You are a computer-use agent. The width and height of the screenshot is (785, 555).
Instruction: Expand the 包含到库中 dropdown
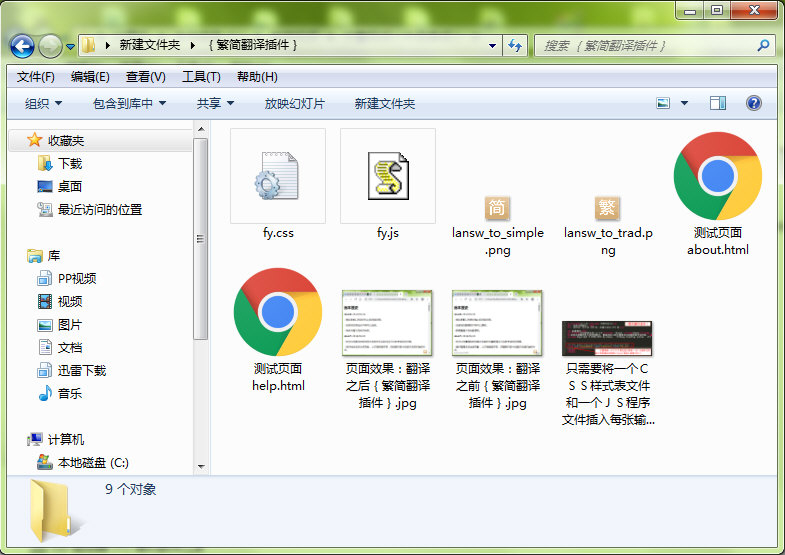click(x=129, y=104)
